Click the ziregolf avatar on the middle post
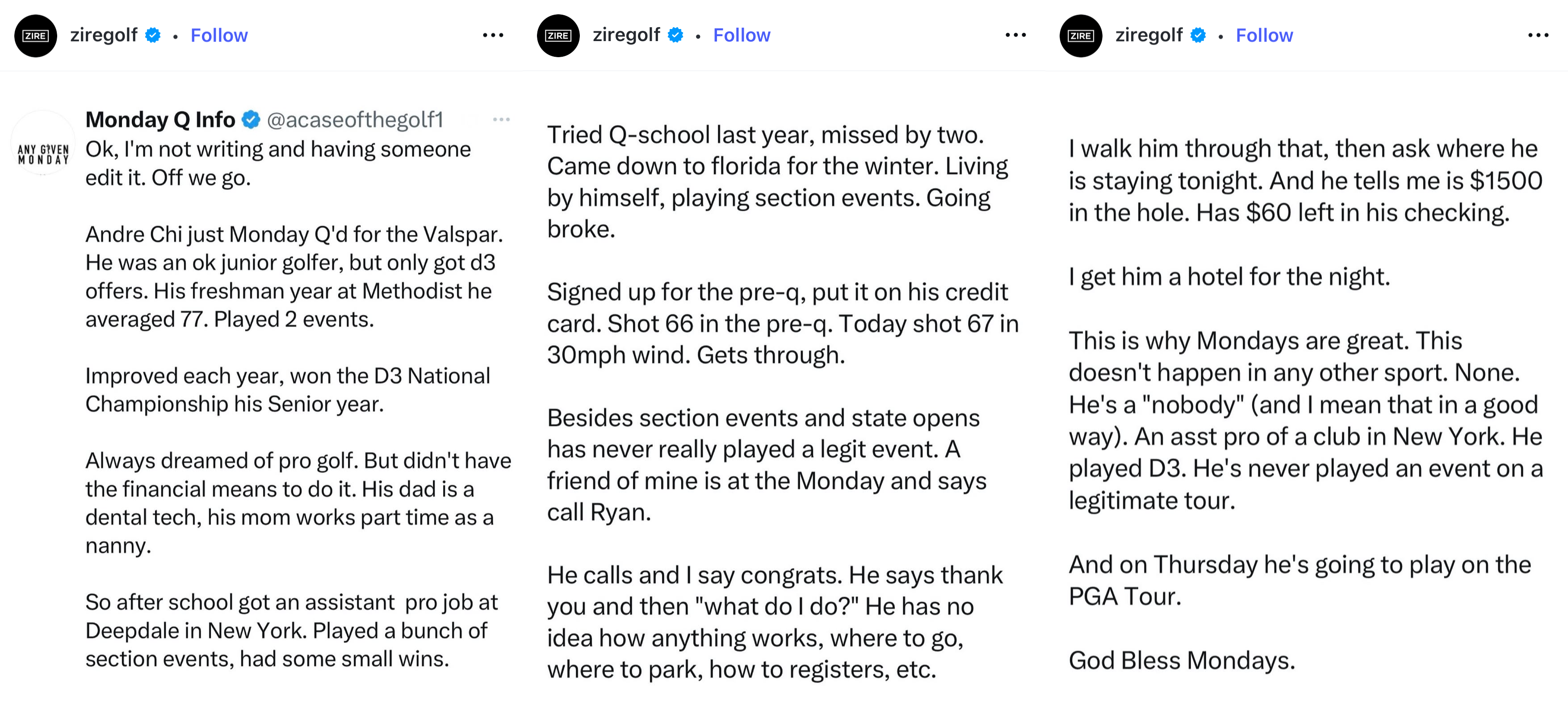 tap(558, 36)
